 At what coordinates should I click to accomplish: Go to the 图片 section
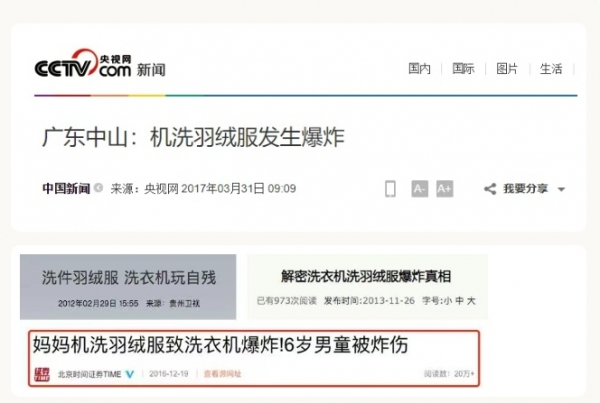click(507, 69)
